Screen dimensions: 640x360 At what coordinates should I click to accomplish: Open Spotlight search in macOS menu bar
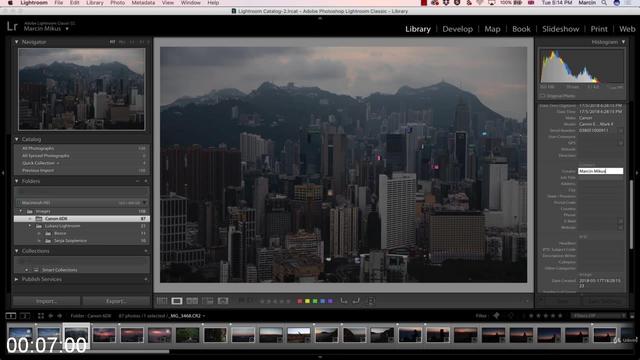coord(604,3)
